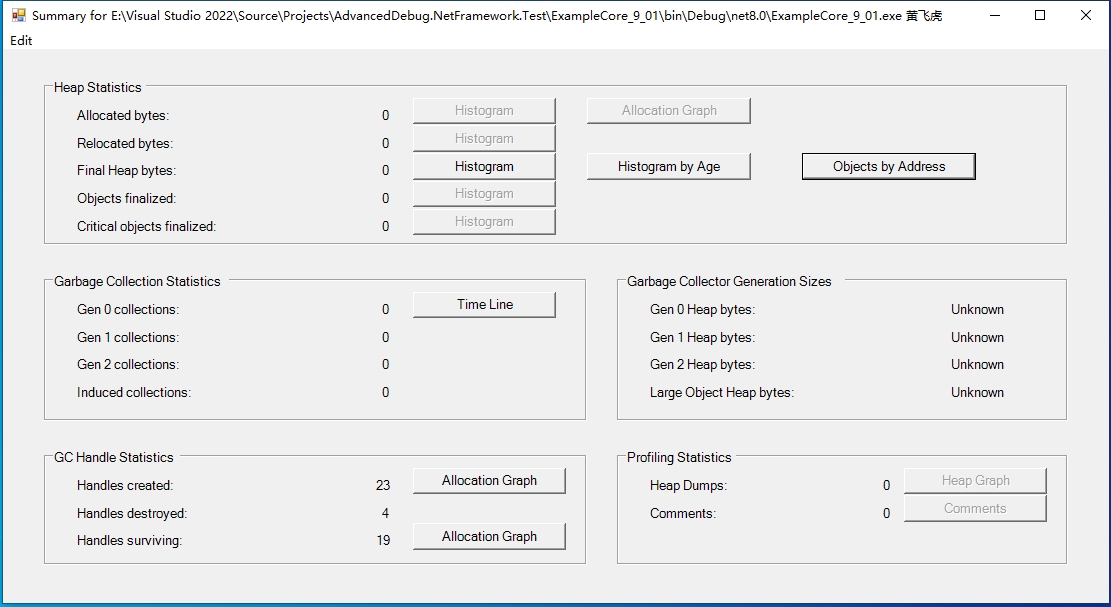The width and height of the screenshot is (1111, 607).
Task: Show Histogram for Final Heap bytes
Action: pos(484,167)
